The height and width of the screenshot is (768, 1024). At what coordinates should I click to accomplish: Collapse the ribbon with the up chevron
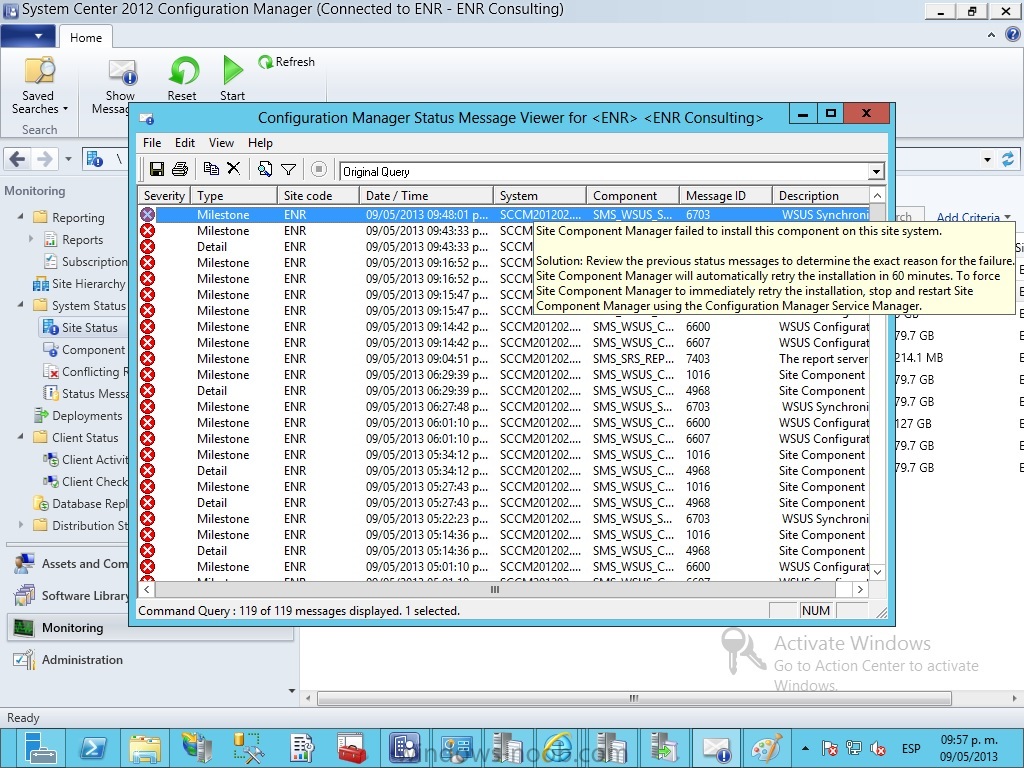pyautogui.click(x=991, y=35)
